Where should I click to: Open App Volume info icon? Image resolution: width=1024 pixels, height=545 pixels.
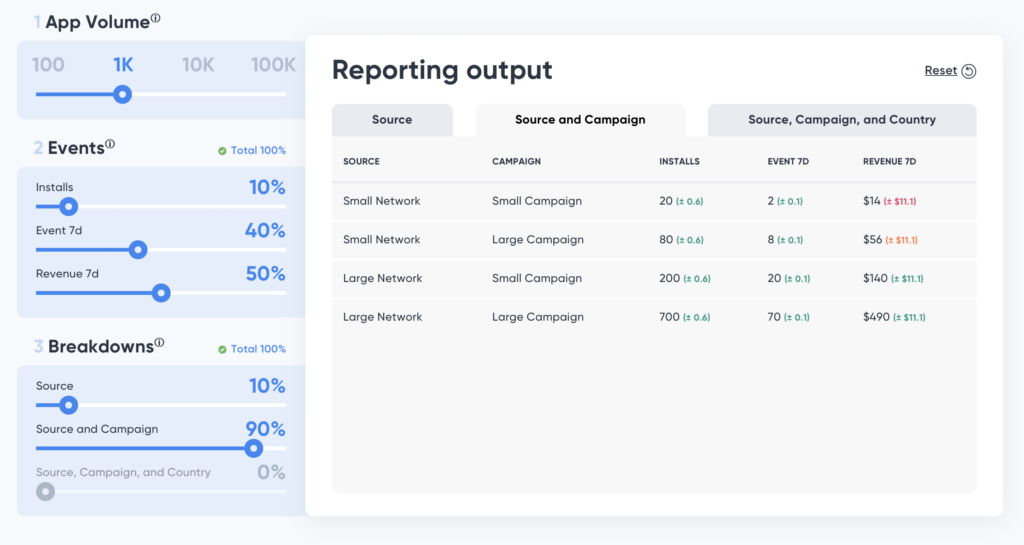[x=155, y=18]
